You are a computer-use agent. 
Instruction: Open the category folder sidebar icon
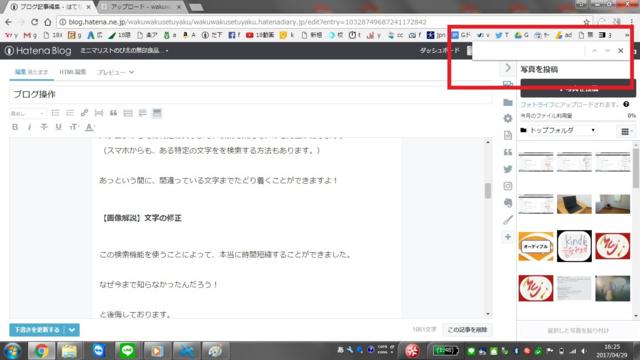click(x=508, y=102)
